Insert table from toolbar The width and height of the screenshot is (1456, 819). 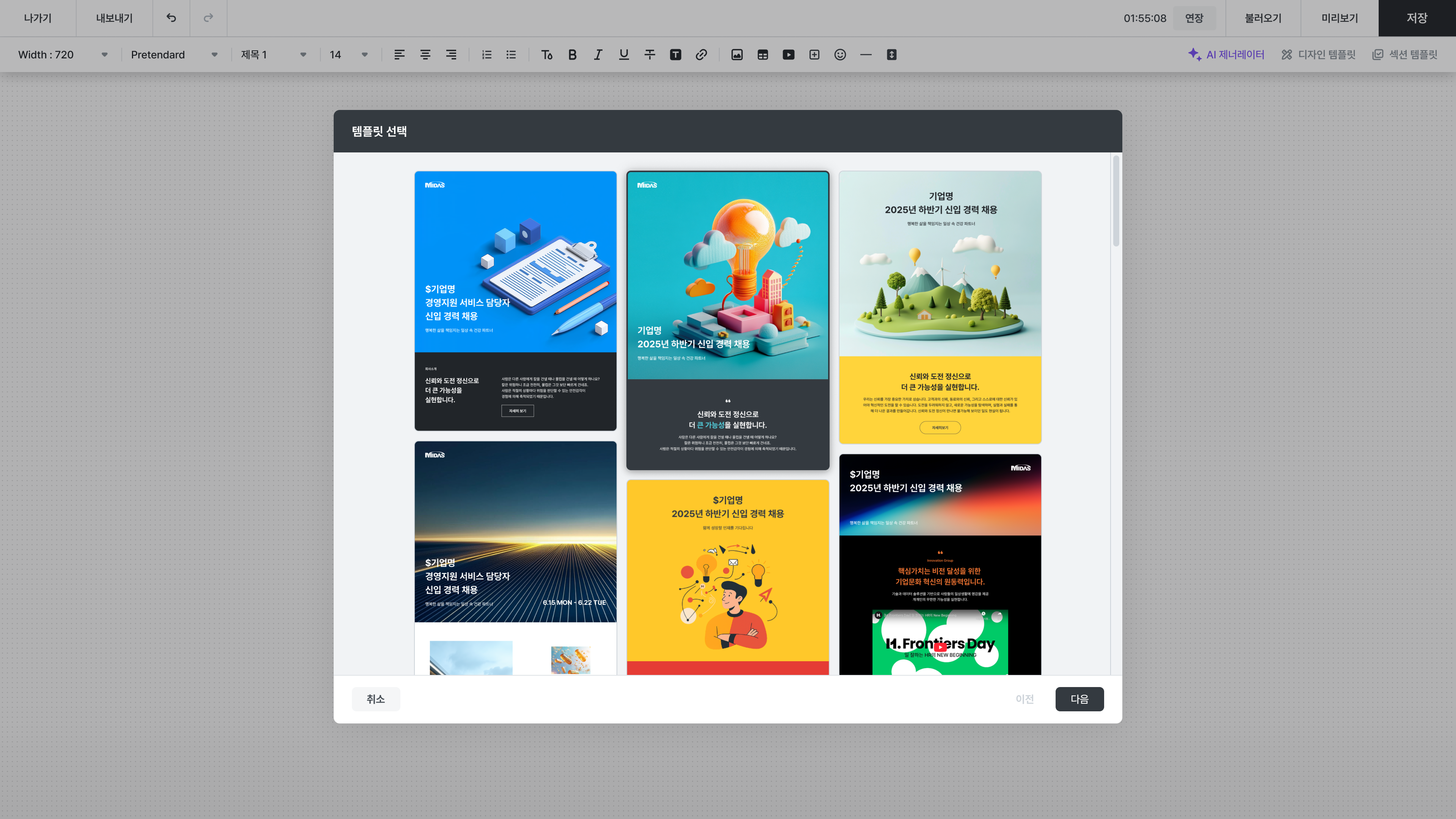pyautogui.click(x=763, y=55)
